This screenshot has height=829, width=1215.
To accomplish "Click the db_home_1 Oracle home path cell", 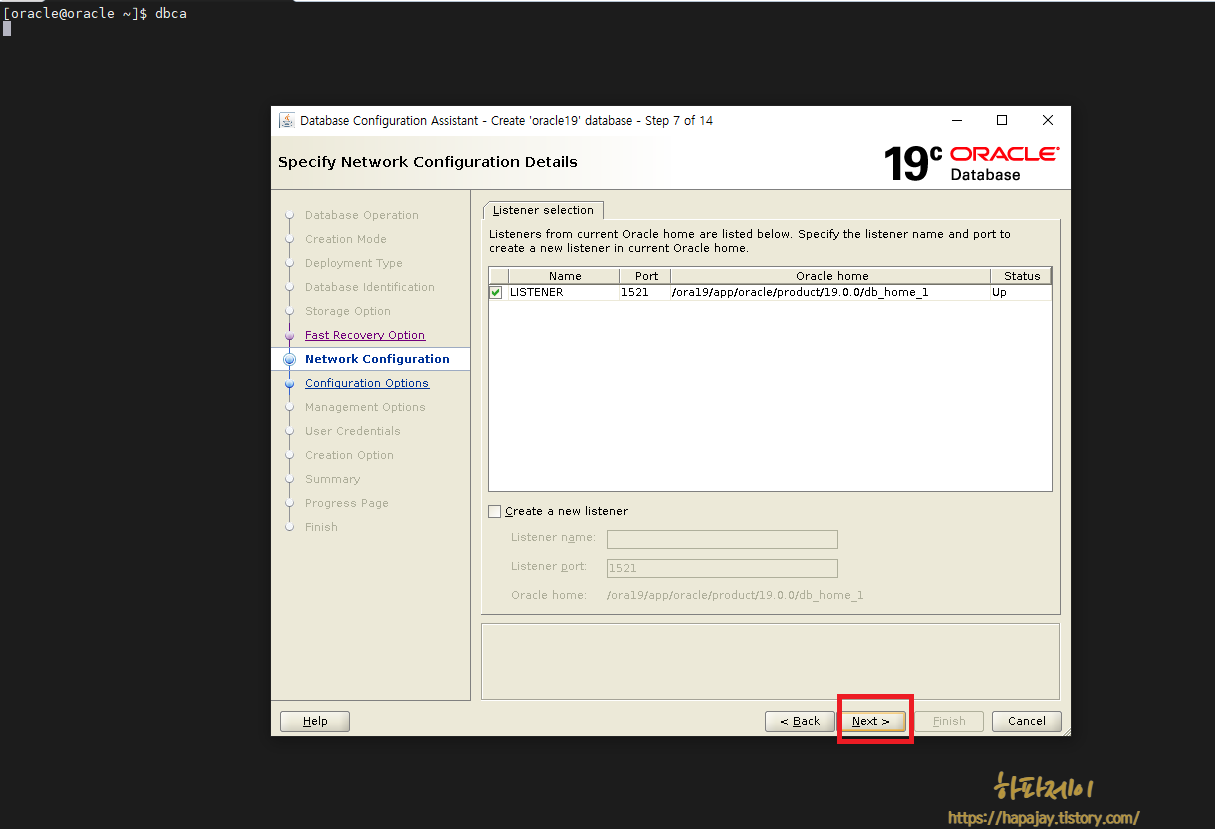I will [831, 293].
